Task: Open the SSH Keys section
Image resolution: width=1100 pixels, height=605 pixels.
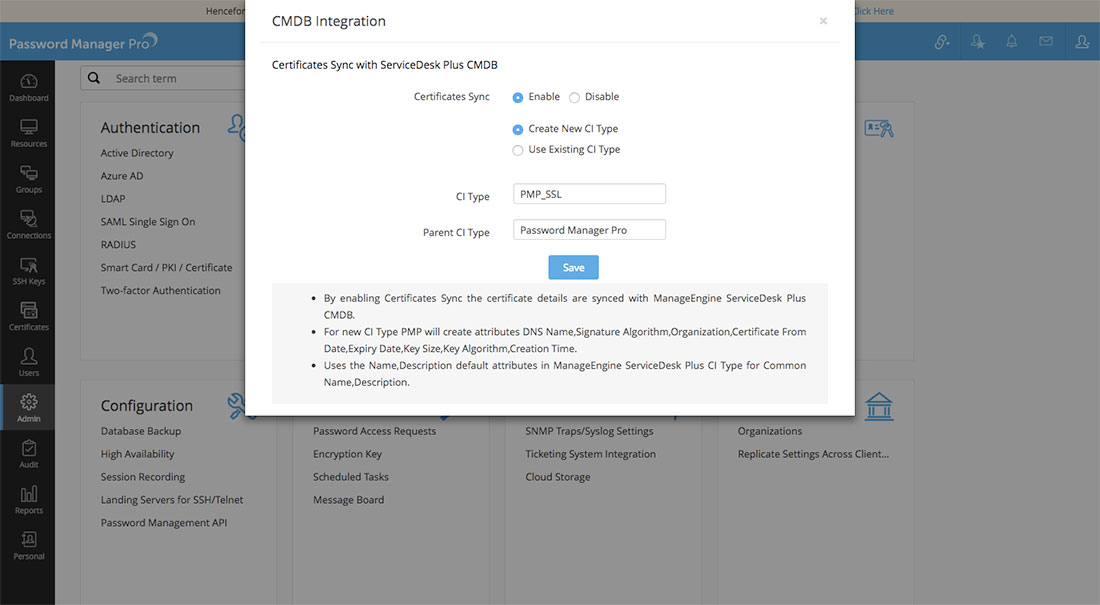Action: (28, 270)
